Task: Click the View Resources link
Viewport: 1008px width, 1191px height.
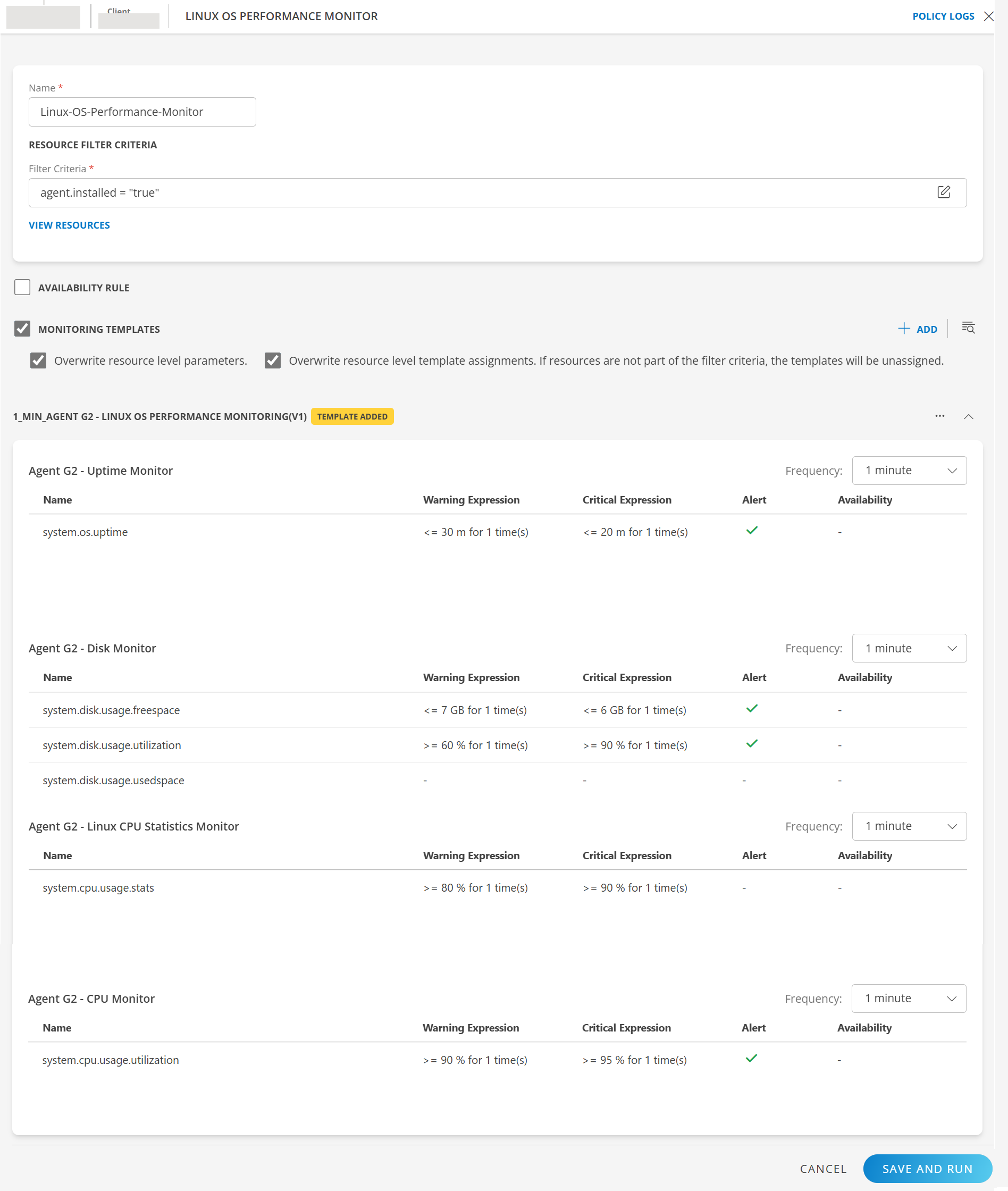Action: click(x=69, y=225)
